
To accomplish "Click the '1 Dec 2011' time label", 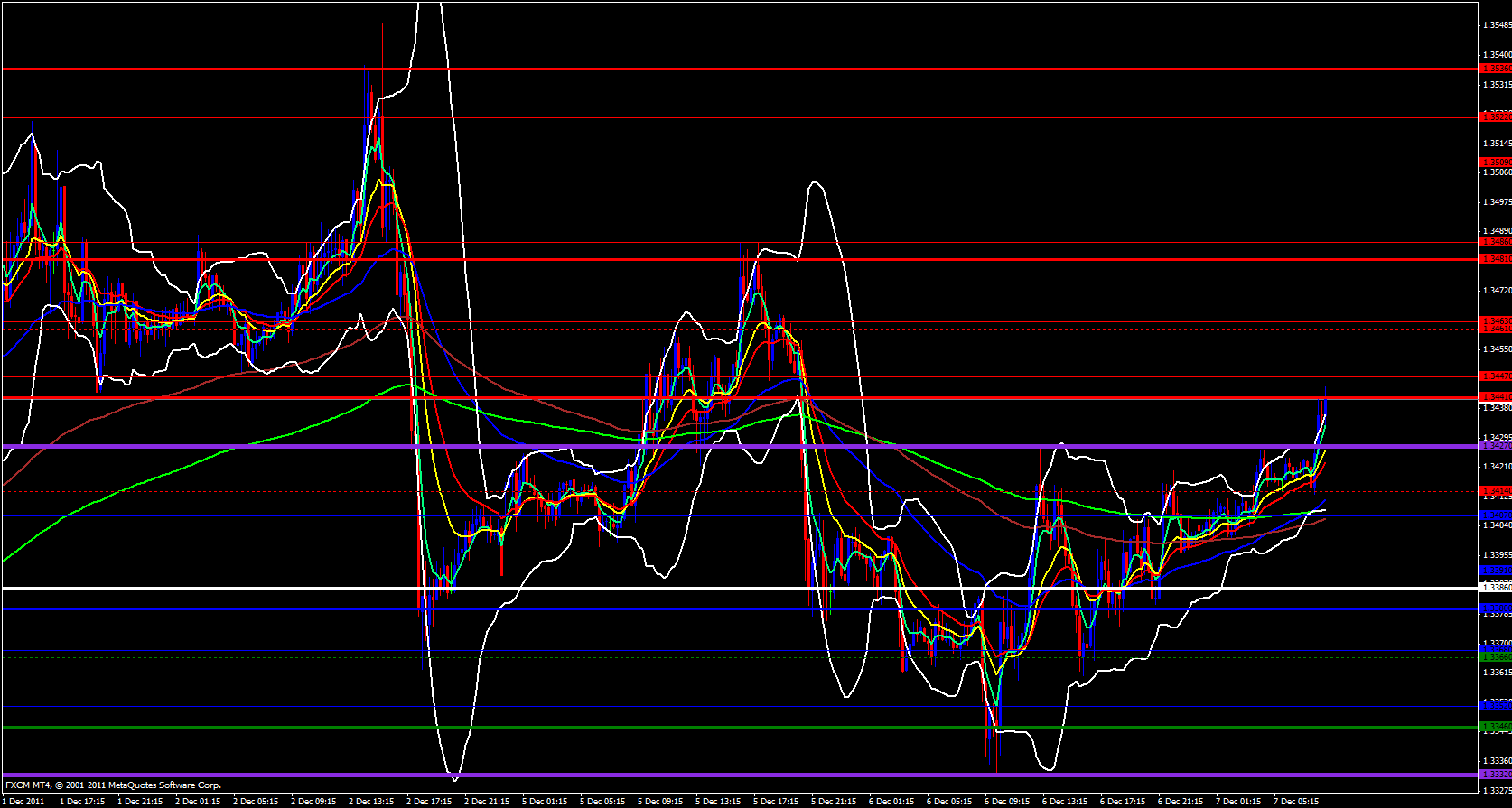I will [23, 801].
